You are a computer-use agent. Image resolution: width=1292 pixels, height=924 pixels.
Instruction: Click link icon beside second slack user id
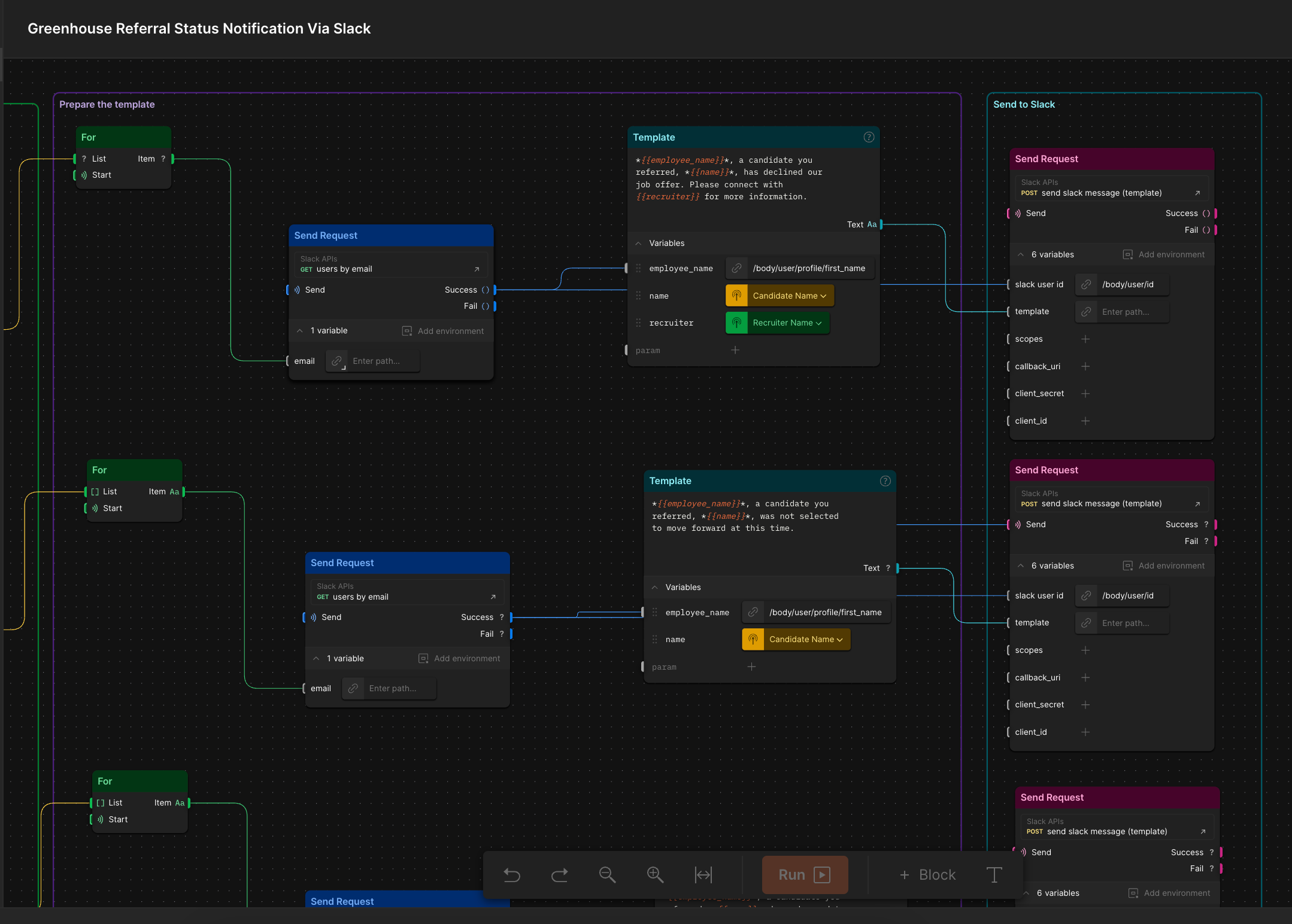(1086, 595)
